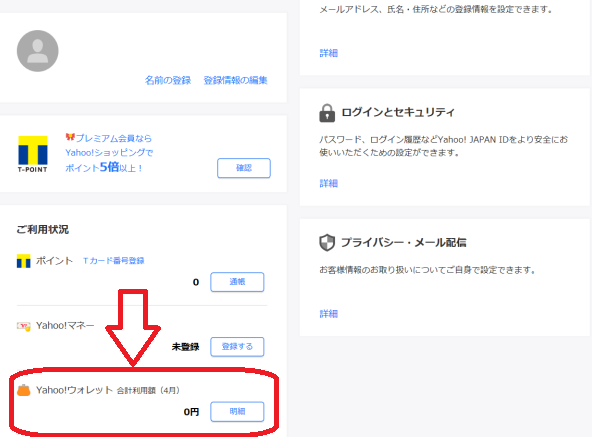Click the ログインとセキュリティ heading
Image resolution: width=592 pixels, height=437 pixels.
[398, 112]
